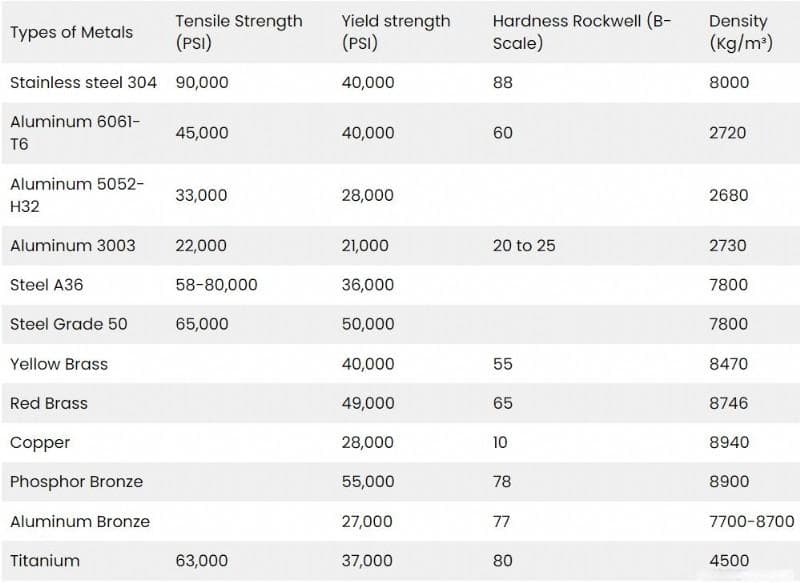Click the Titanium row label
Viewport: 800px width, 583px height.
pos(45,561)
